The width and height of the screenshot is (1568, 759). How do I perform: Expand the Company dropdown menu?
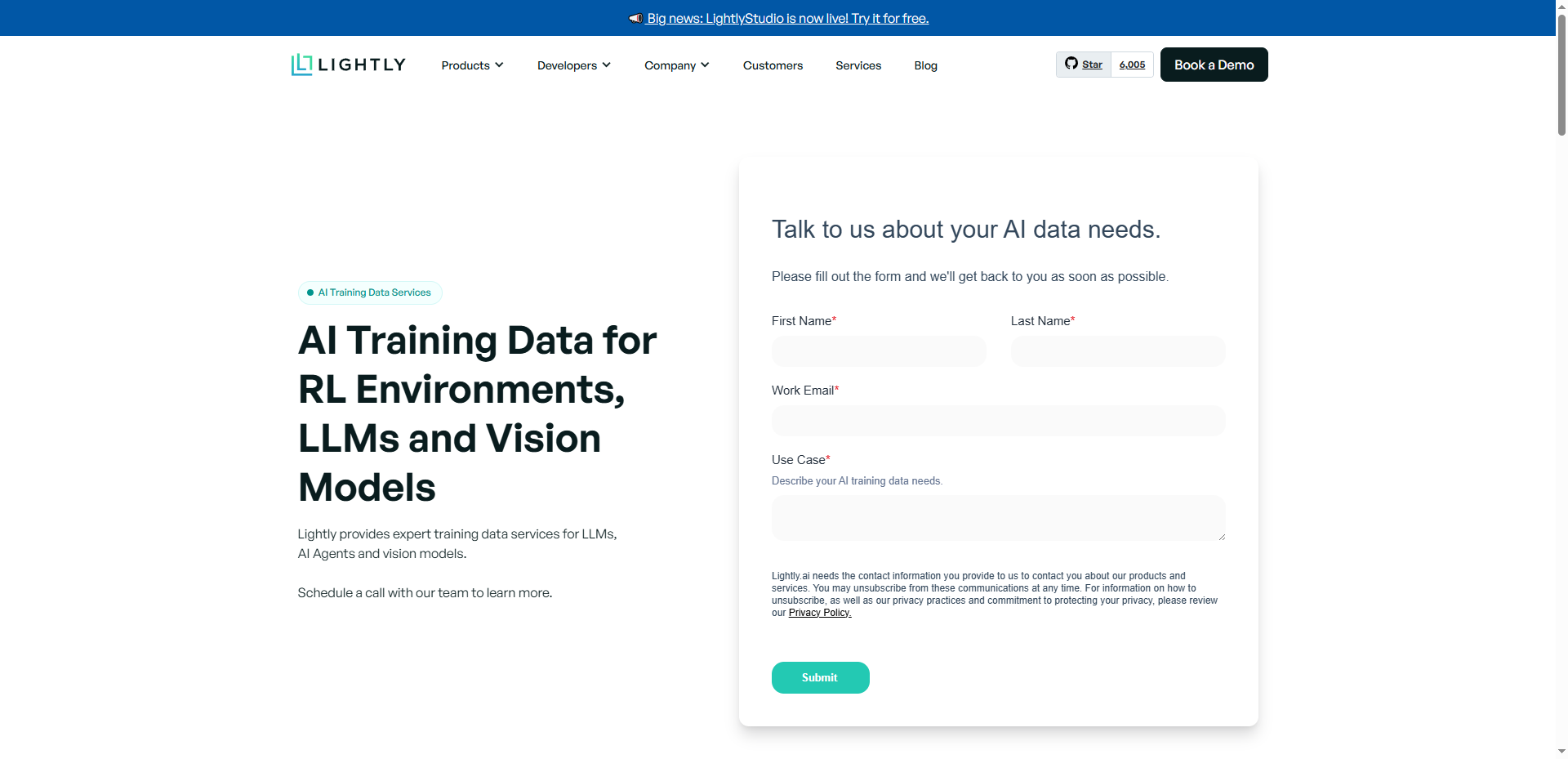coord(676,65)
